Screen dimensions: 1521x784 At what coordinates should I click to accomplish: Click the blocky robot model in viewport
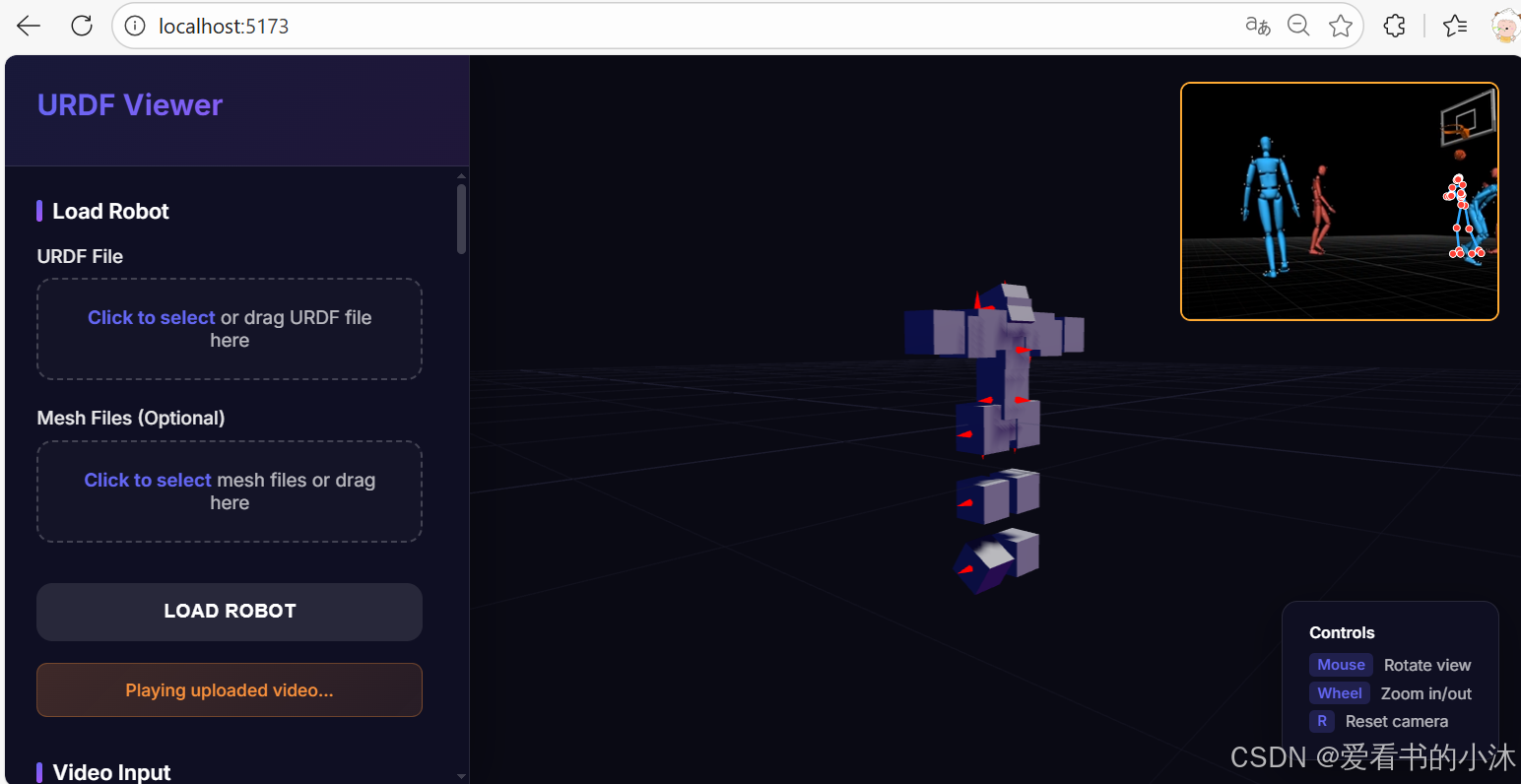(x=995, y=438)
